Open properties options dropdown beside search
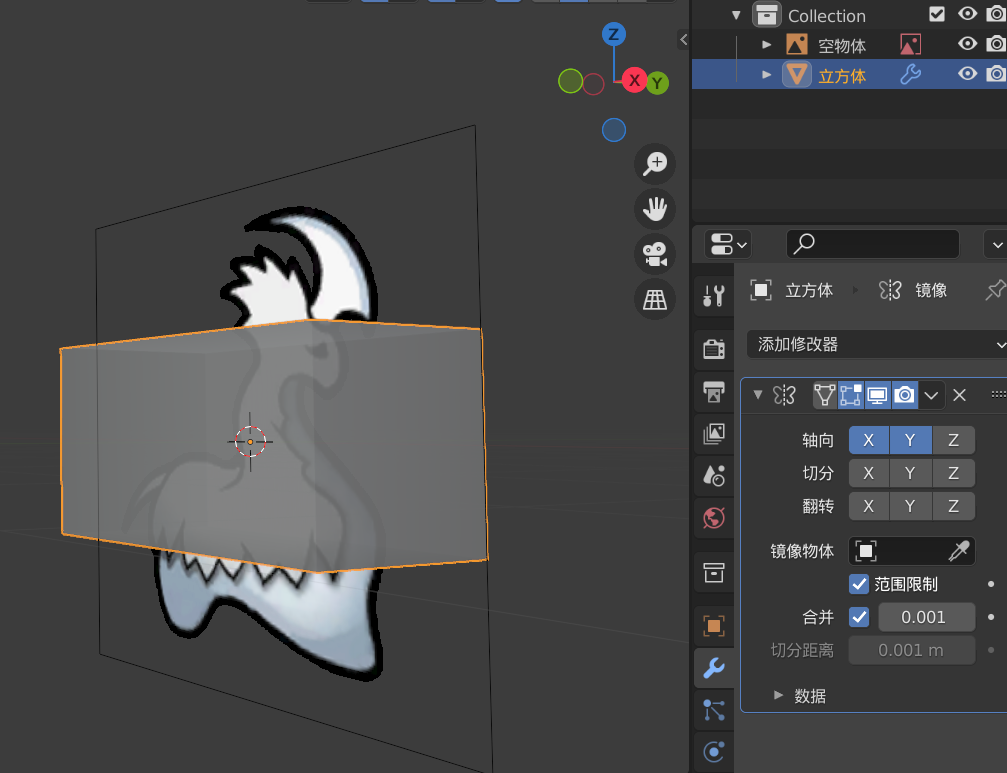The height and width of the screenshot is (773, 1007). point(995,245)
